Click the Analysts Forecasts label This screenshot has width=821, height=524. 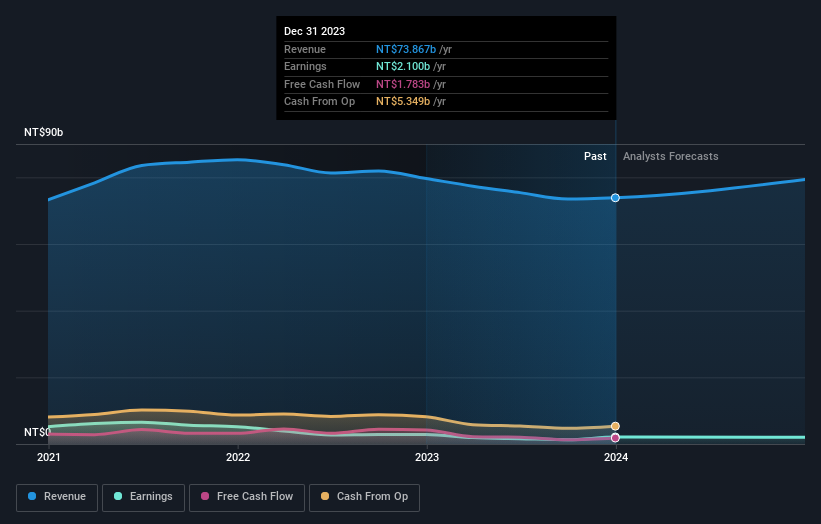tap(671, 156)
